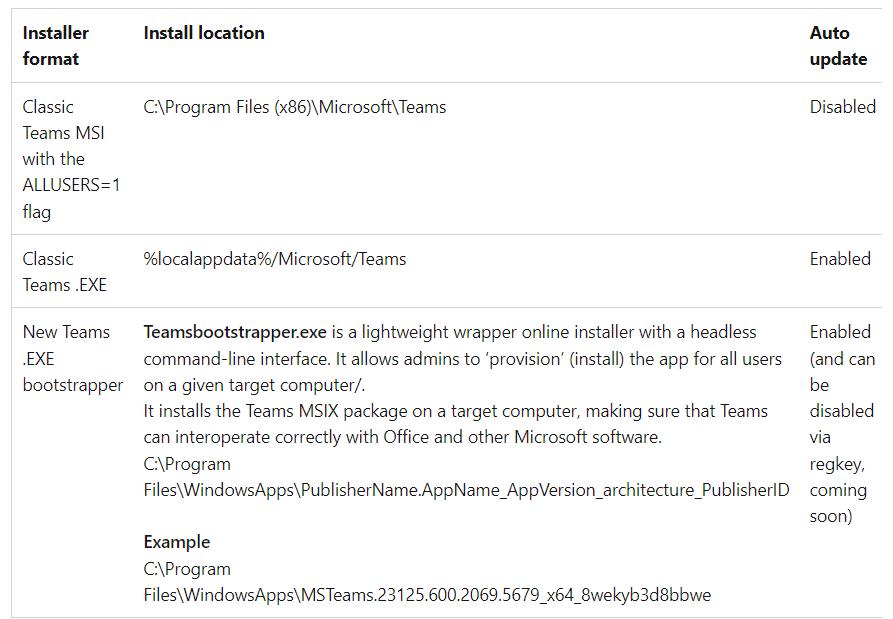
Task: Click the PublisherName.AppName_AppVersion path text
Action: (466, 490)
